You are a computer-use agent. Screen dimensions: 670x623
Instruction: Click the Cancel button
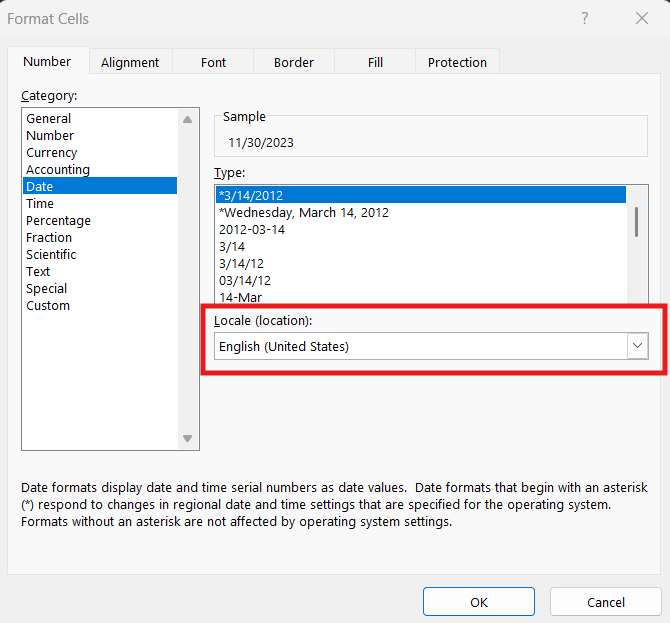[x=605, y=602]
